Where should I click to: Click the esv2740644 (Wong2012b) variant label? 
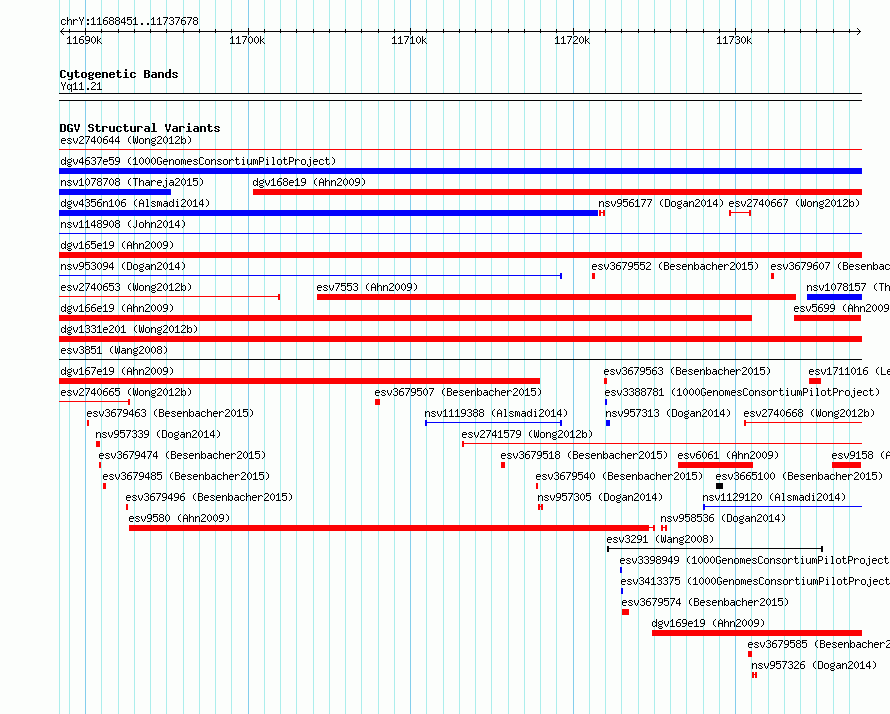tap(126, 140)
